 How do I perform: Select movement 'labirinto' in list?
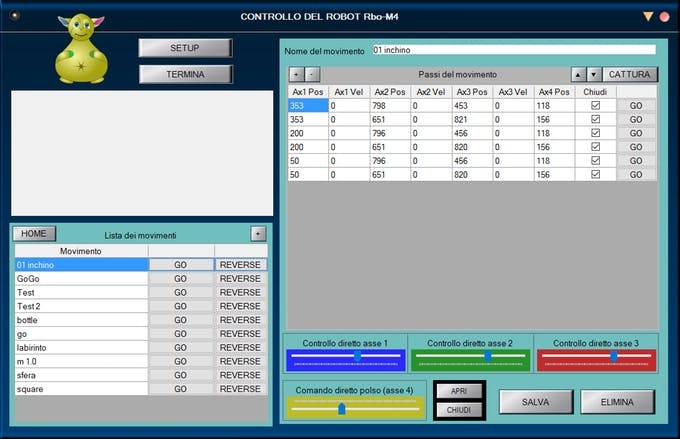82,348
